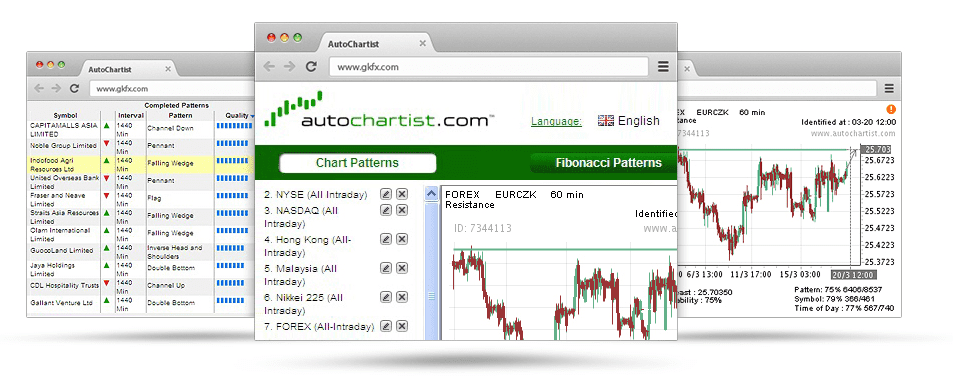Select the Indofood Agri Resources Ltd row
Screen dimensions: 953x384
(x=141, y=164)
